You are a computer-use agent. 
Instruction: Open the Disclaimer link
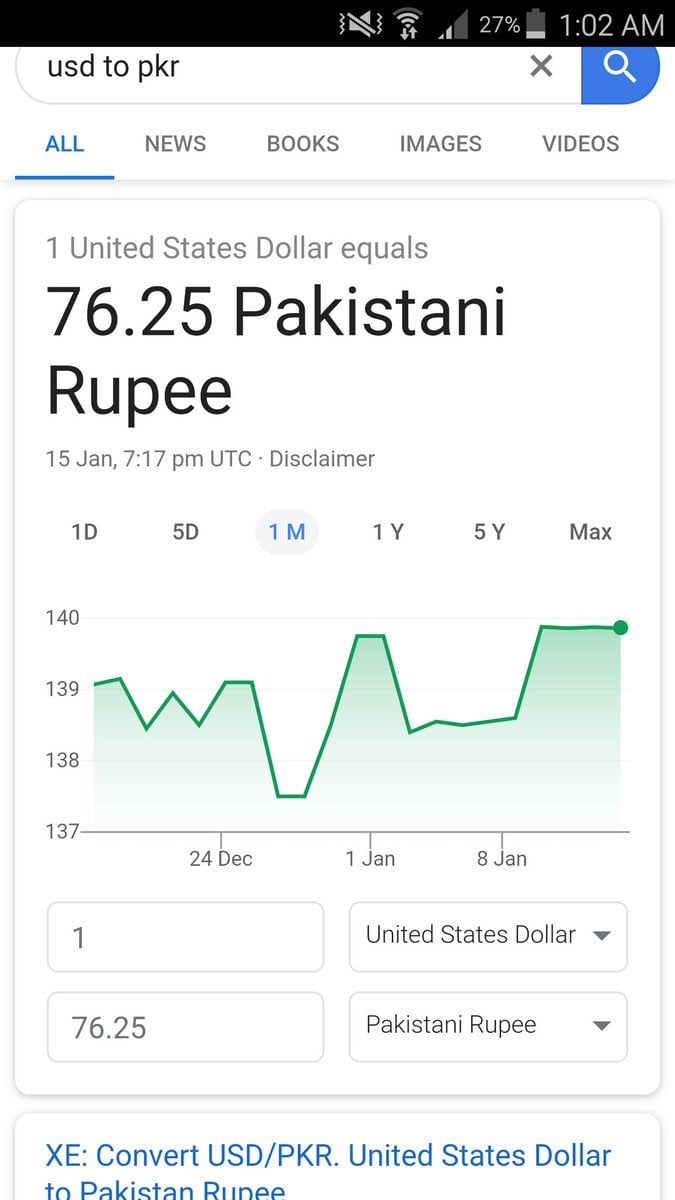[x=322, y=459]
